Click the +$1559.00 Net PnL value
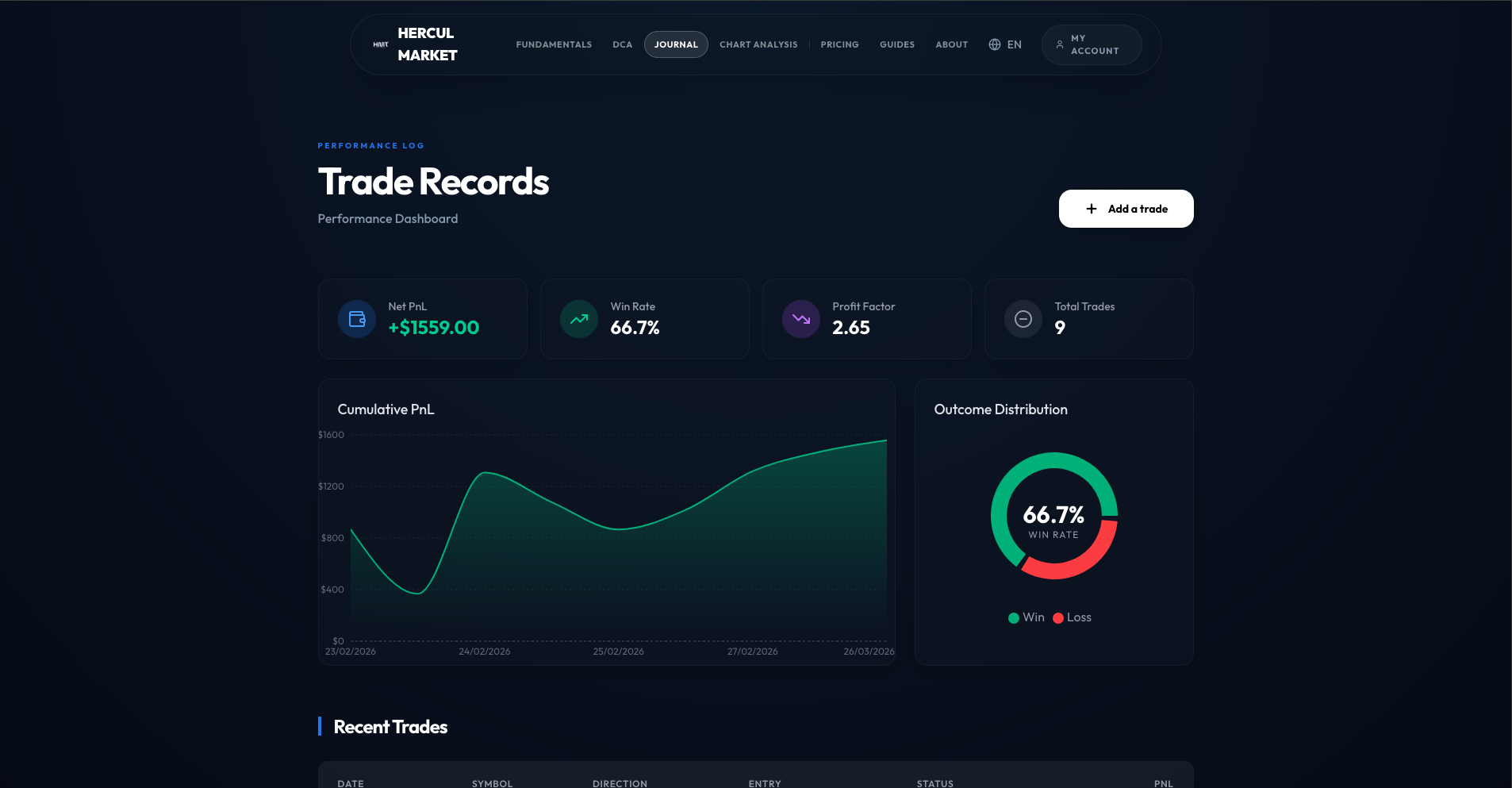Screen dimensions: 1512x788 coord(434,328)
